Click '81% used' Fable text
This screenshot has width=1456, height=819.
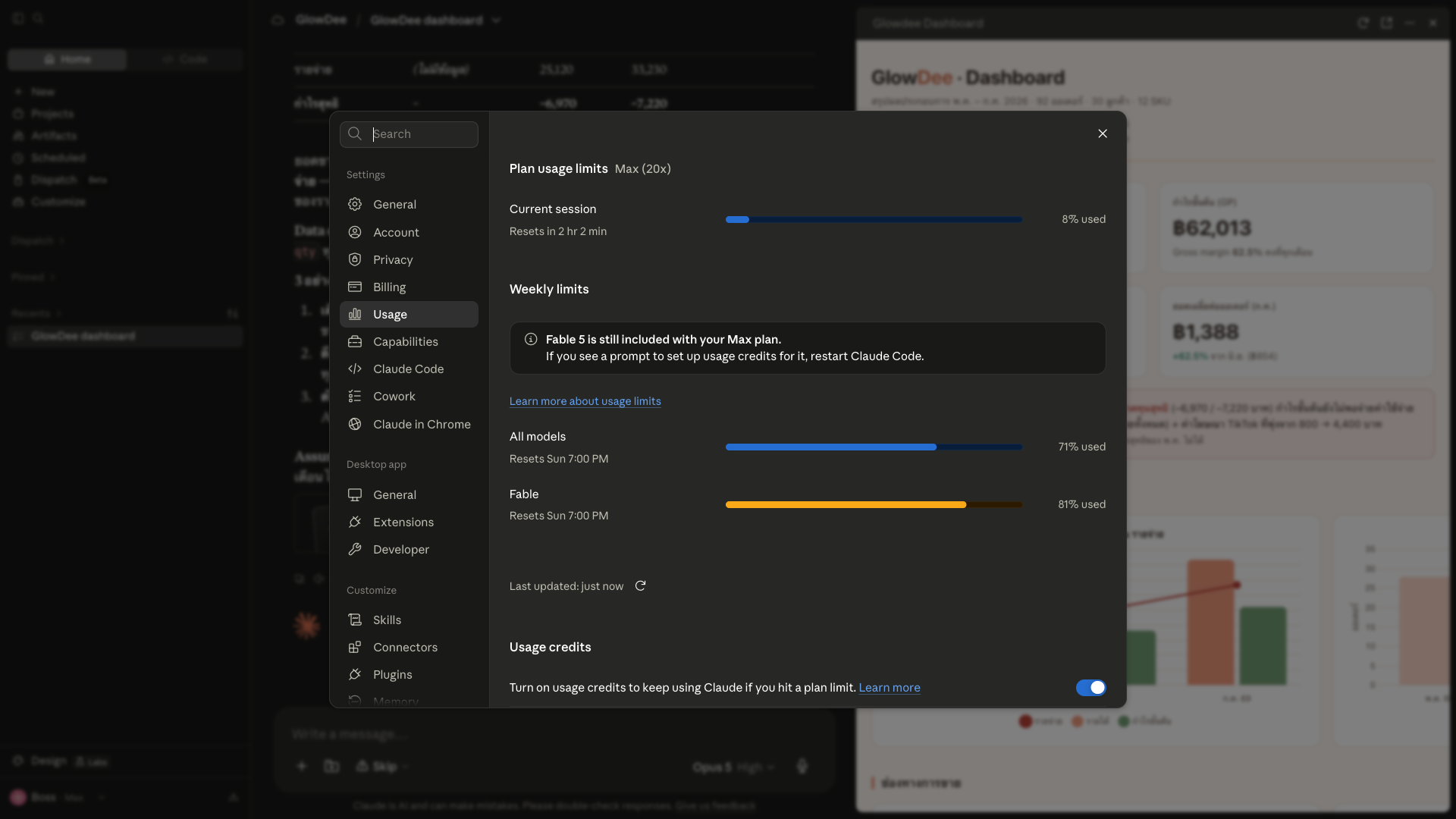coord(1082,504)
